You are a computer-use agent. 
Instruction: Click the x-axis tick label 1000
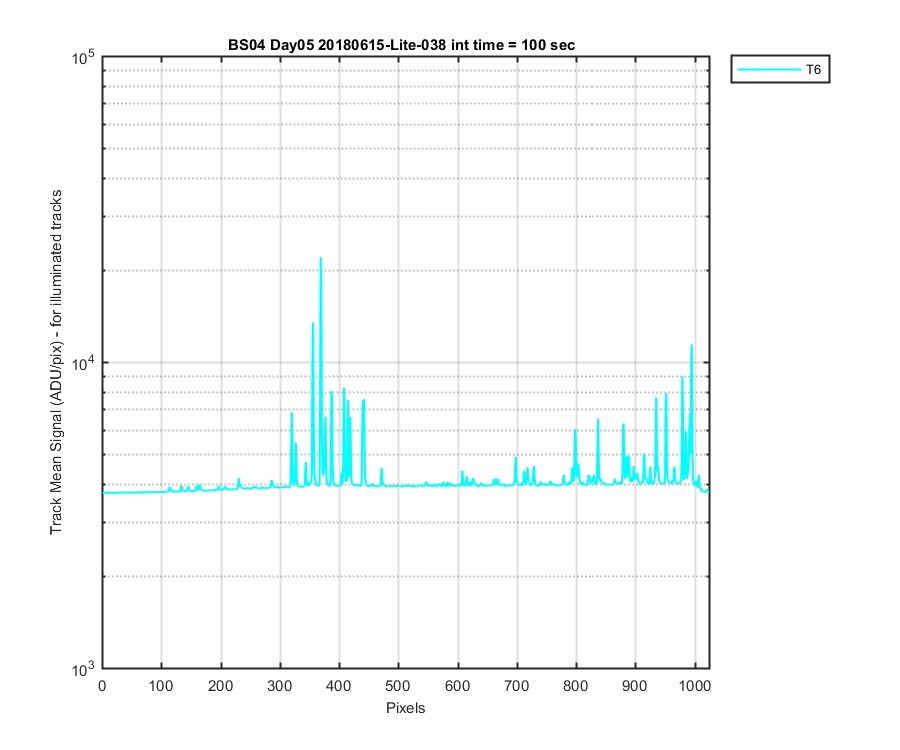tap(695, 686)
